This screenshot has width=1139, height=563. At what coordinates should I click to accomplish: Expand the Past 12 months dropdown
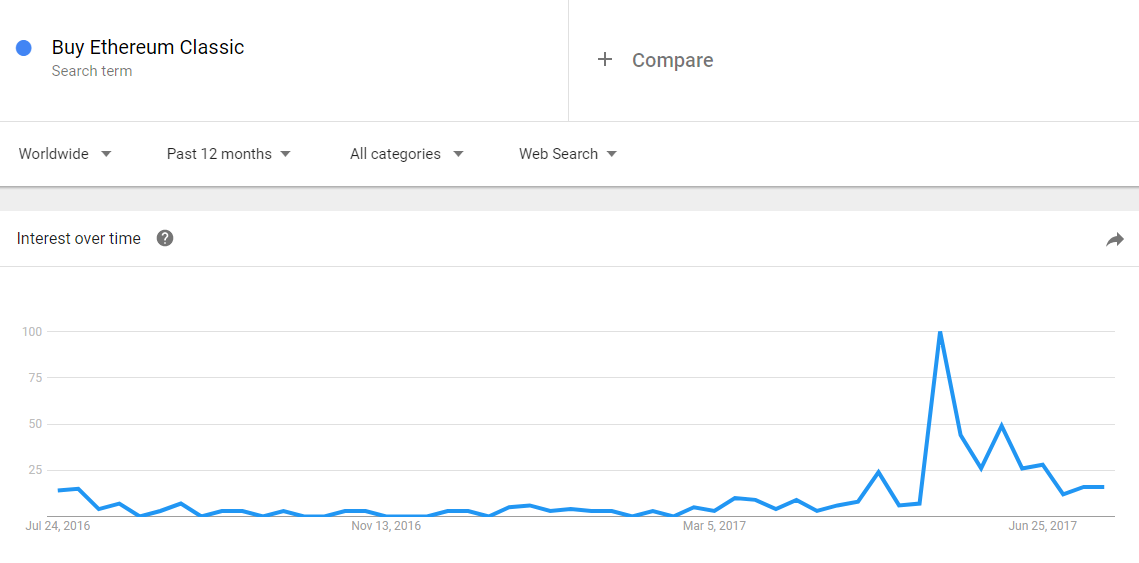[x=229, y=154]
